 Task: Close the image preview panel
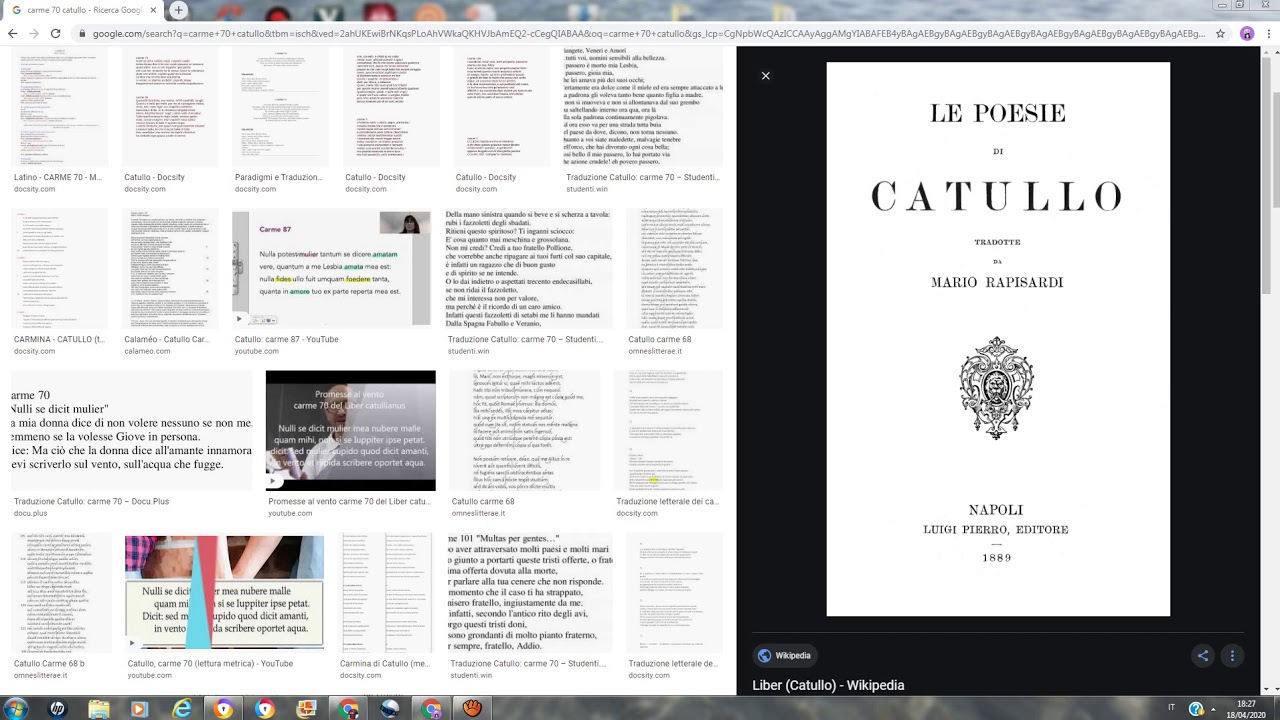pos(765,76)
